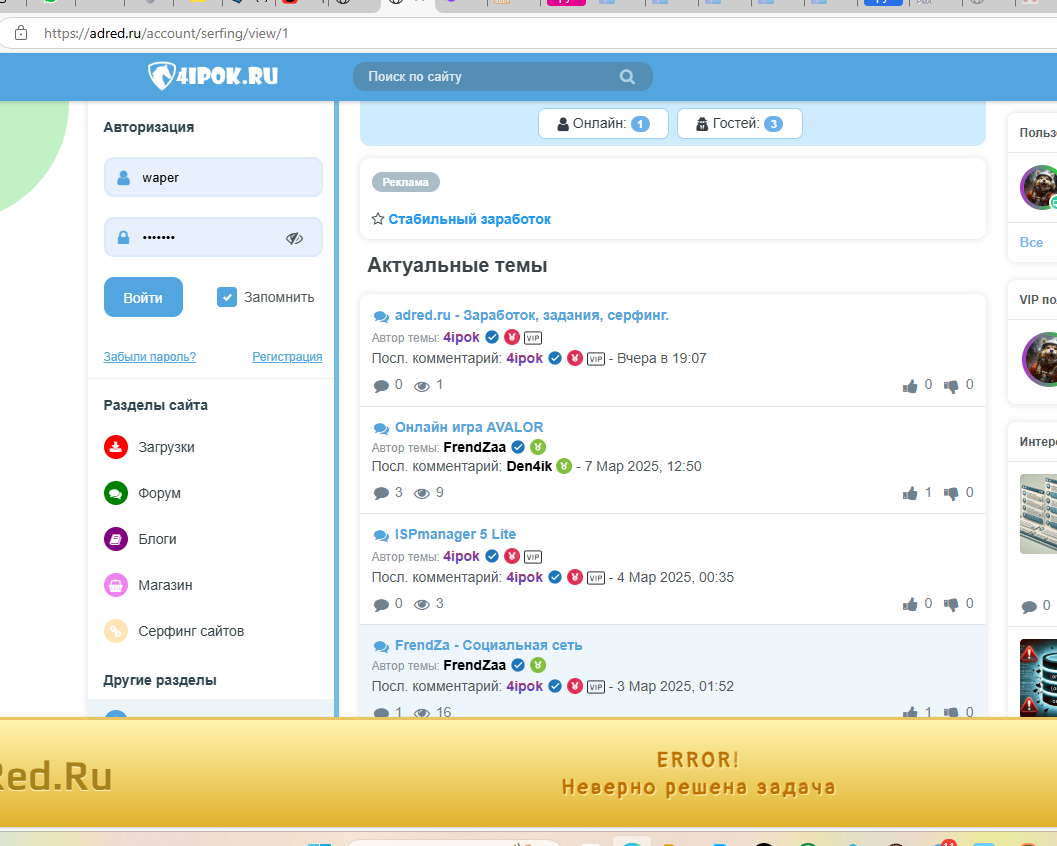Click the username field containing waper
1057x846 pixels.
[213, 178]
